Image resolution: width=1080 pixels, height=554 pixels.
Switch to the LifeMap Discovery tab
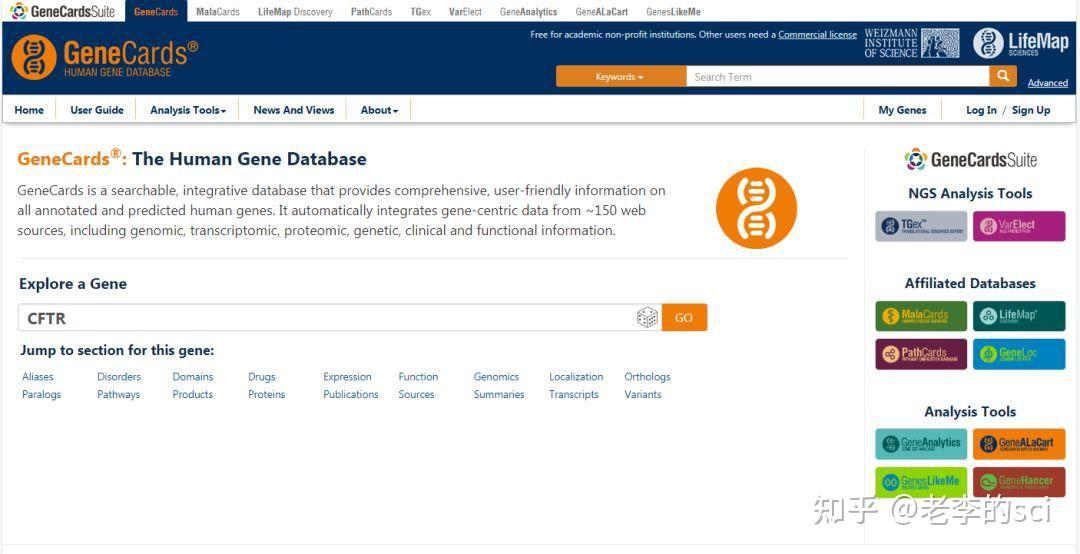point(295,12)
